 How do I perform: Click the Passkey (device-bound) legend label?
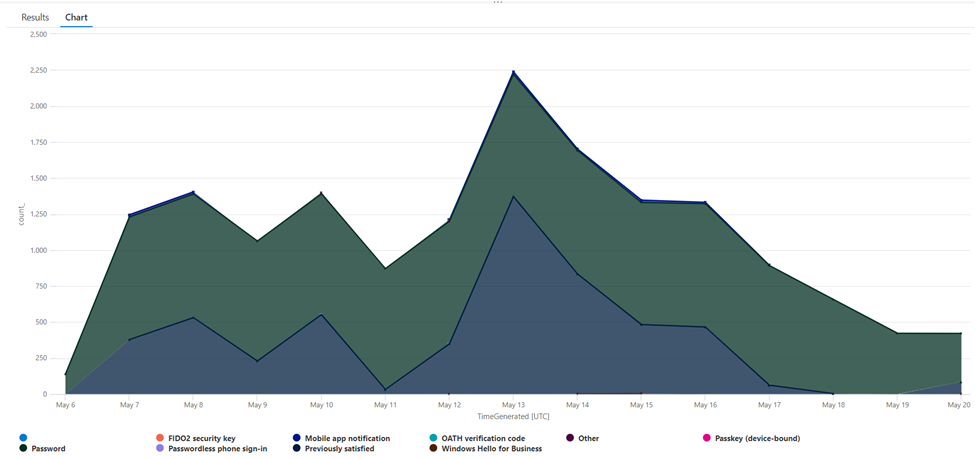(757, 438)
